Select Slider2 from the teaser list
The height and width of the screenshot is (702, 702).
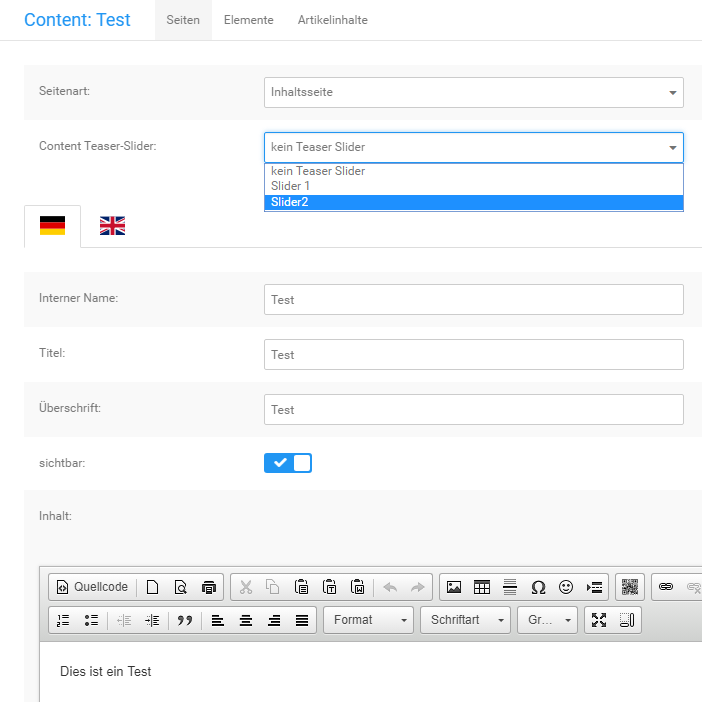click(474, 202)
